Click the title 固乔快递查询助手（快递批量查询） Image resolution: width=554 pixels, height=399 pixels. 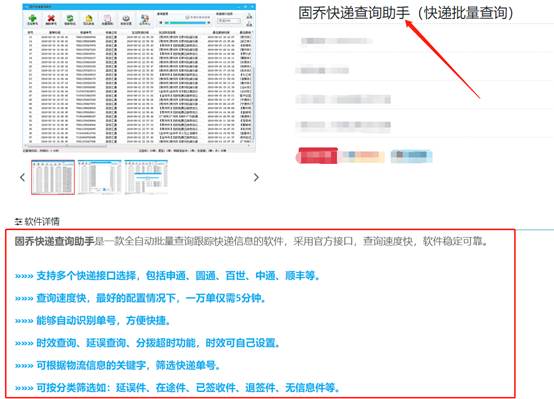406,13
